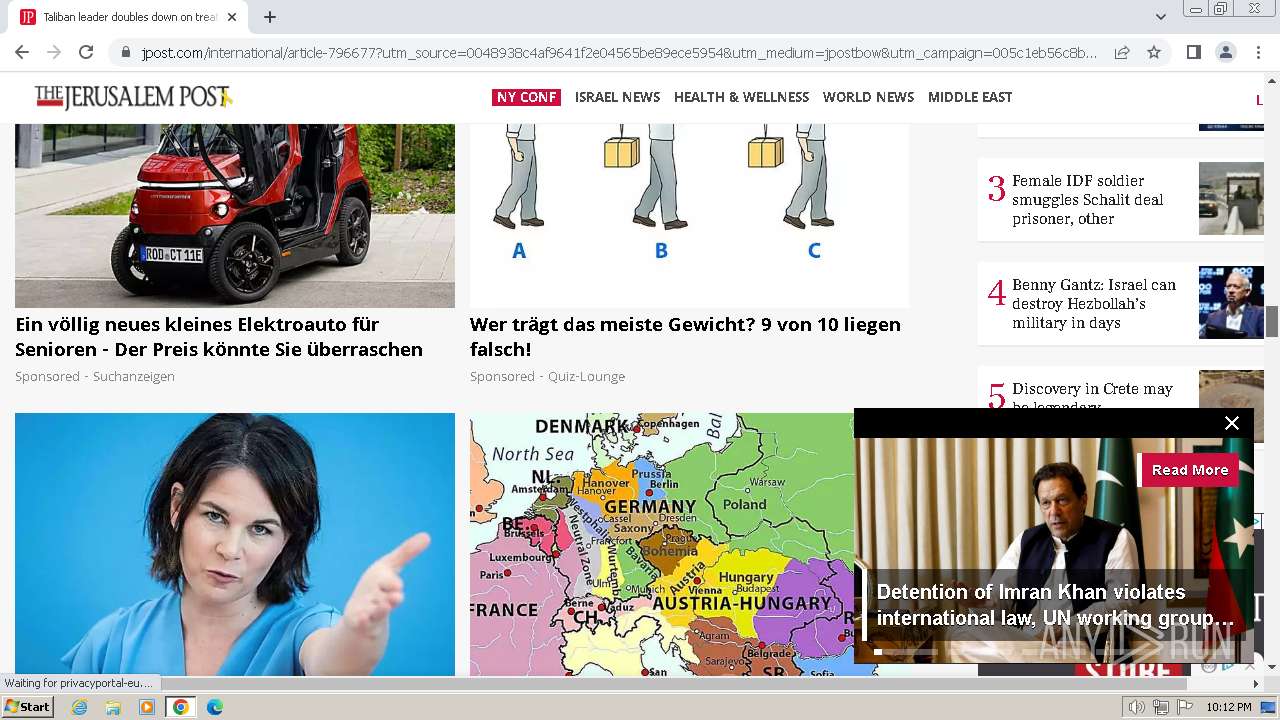Reload the current page
Screen dimensions: 1280x720
pyautogui.click(x=86, y=52)
